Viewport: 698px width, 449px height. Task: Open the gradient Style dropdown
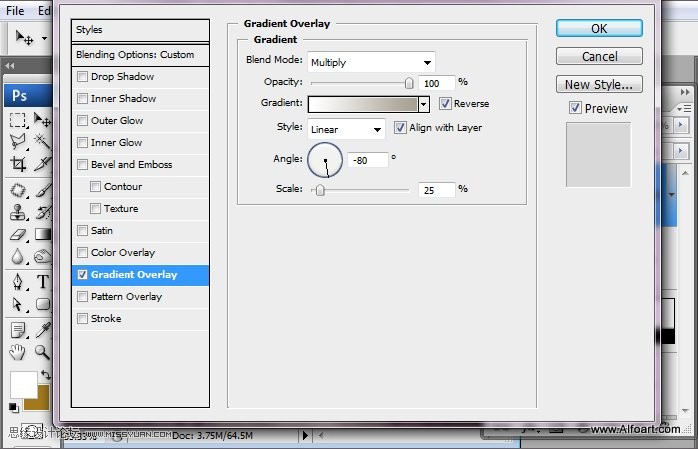[x=346, y=129]
